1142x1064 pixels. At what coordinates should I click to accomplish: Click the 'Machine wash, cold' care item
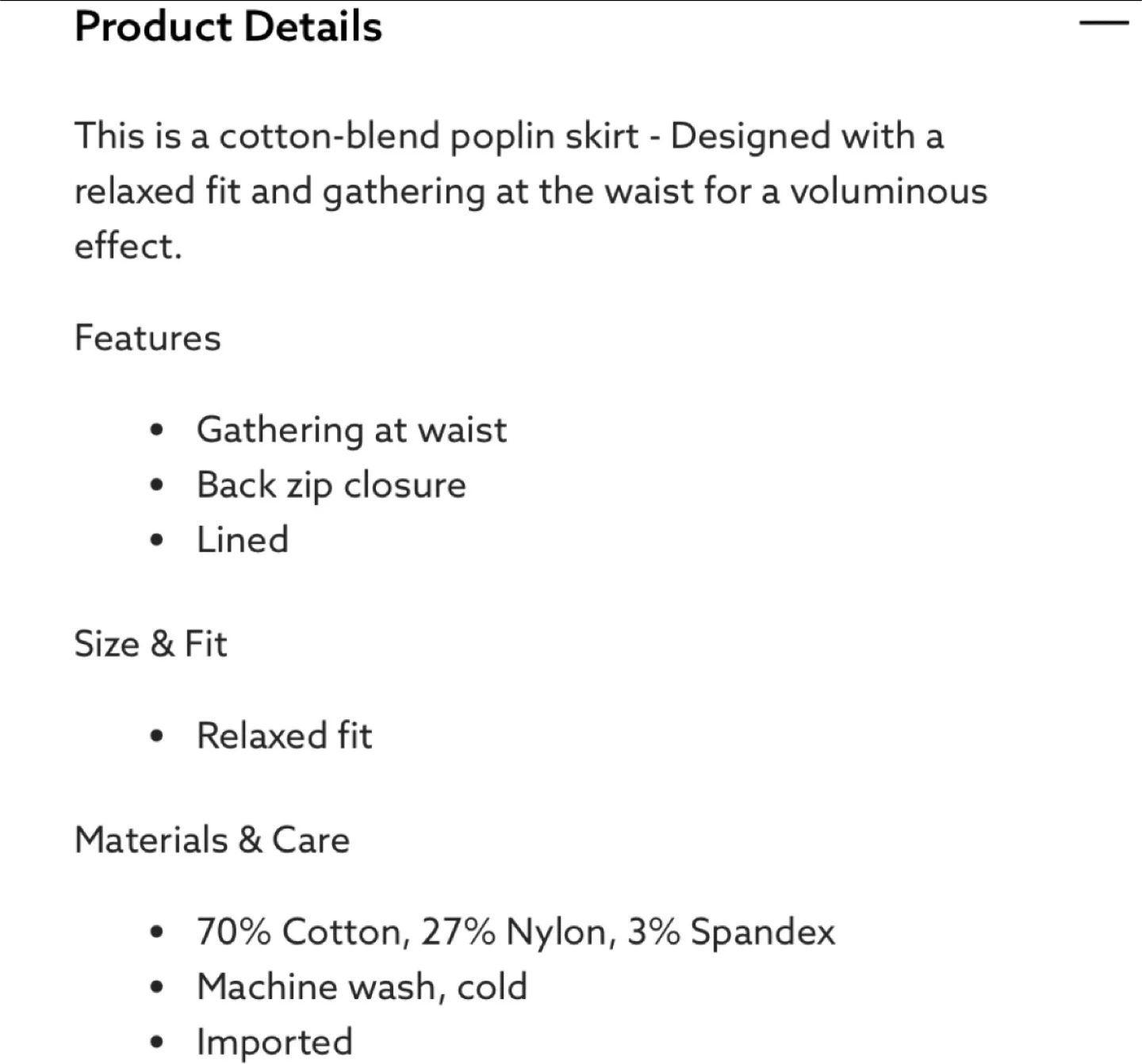(x=362, y=987)
